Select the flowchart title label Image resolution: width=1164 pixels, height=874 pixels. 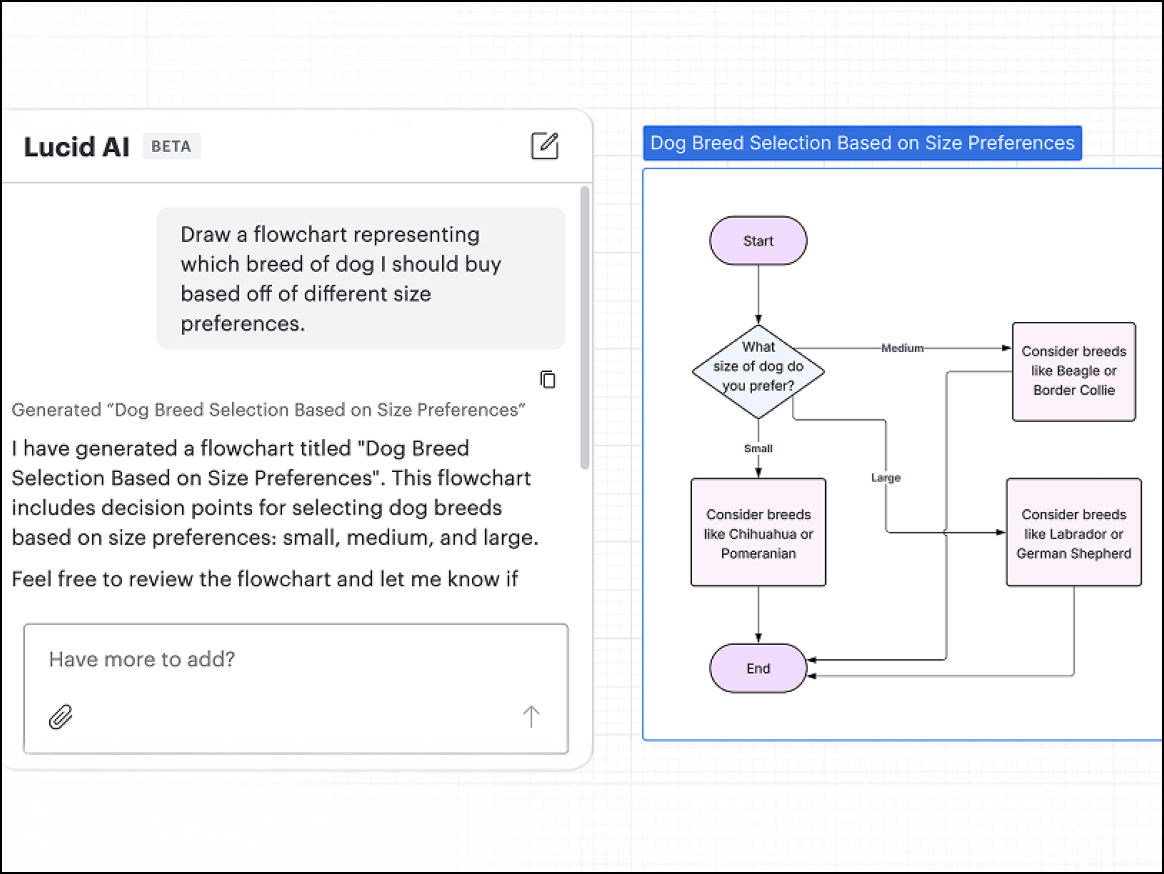(x=862, y=143)
